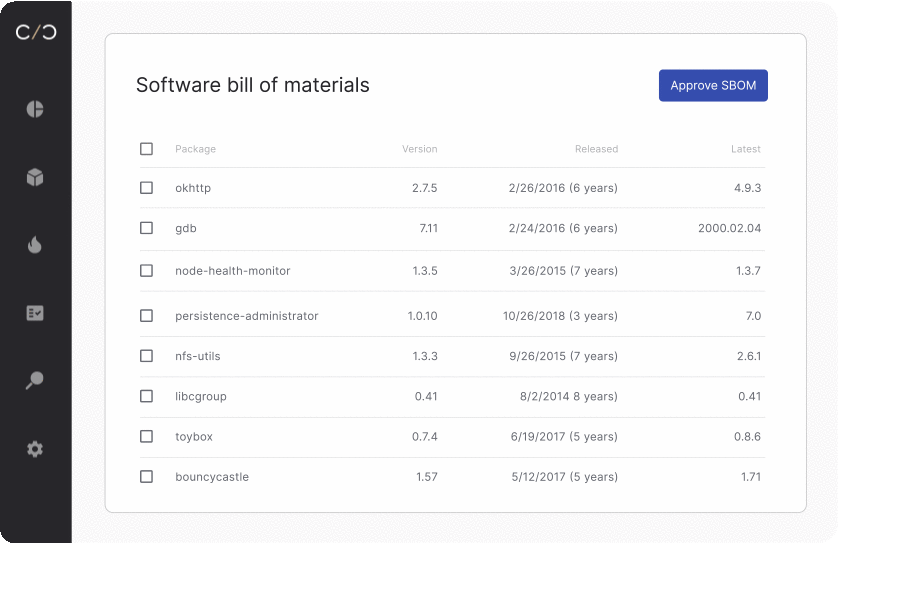Click the okhttp package name

[x=193, y=188]
